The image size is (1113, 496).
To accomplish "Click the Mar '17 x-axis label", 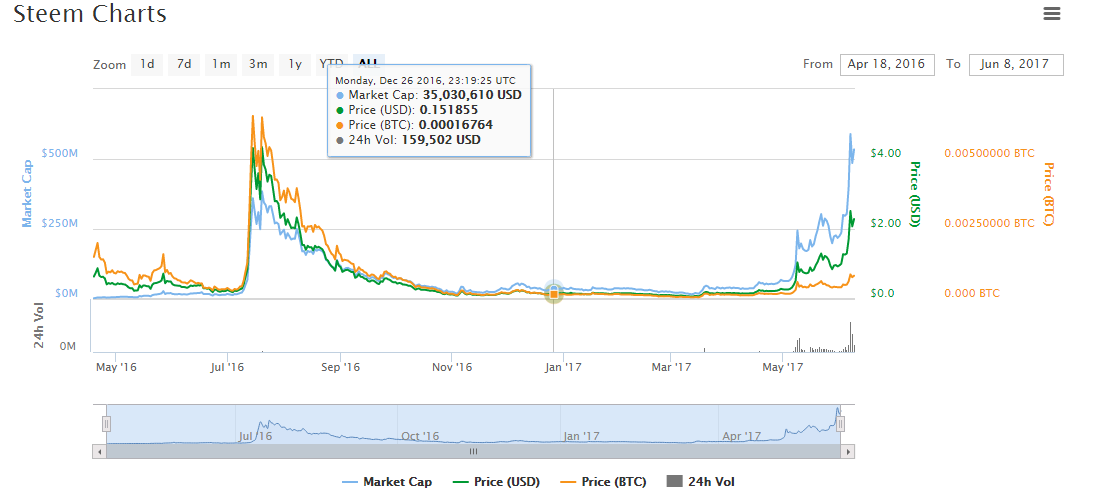I will pos(671,367).
